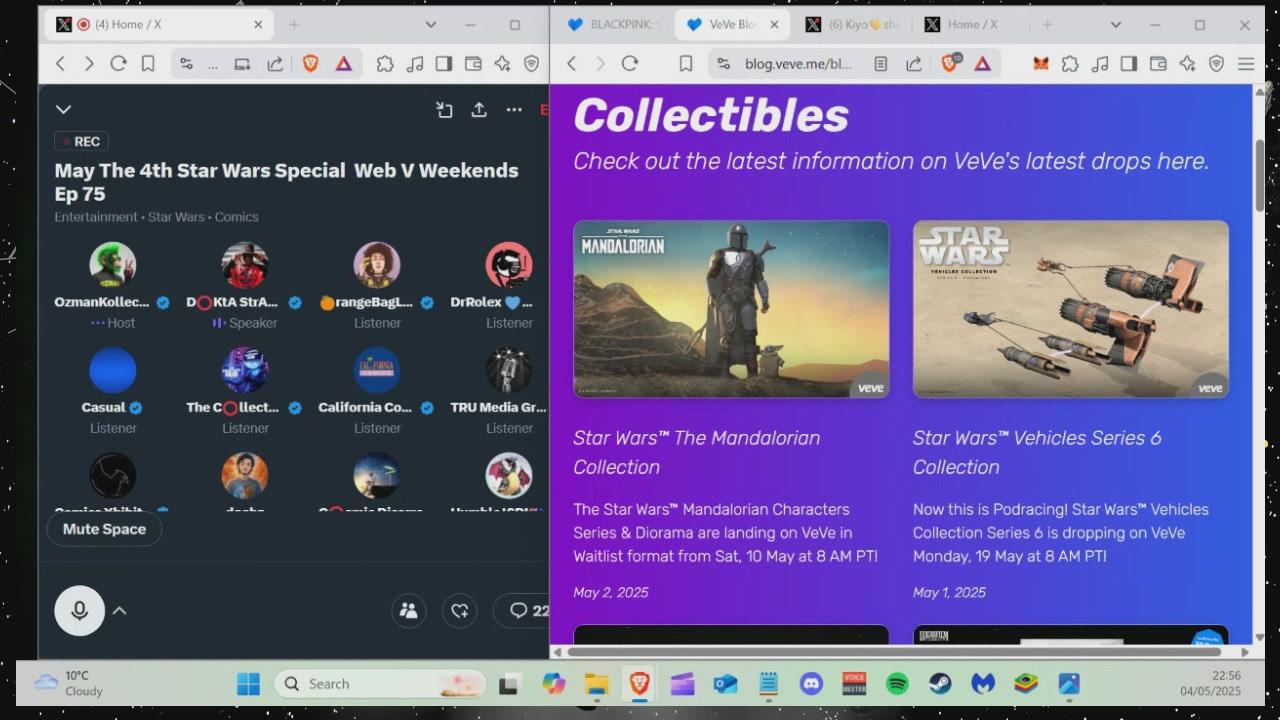Go back in the right browser
Viewport: 1280px width, 720px height.
click(x=571, y=64)
